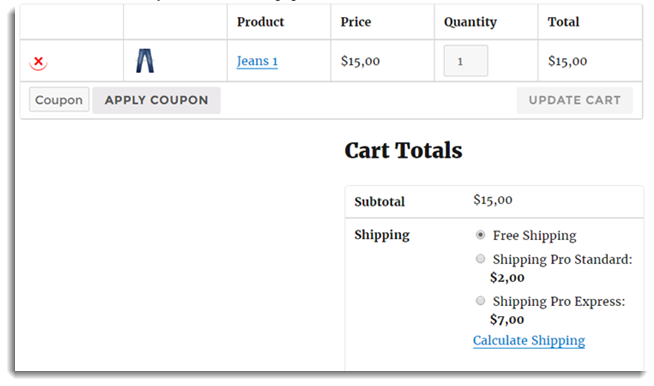Viewport: 654px width, 386px height.
Task: Click the Quantity column header
Action: [470, 22]
